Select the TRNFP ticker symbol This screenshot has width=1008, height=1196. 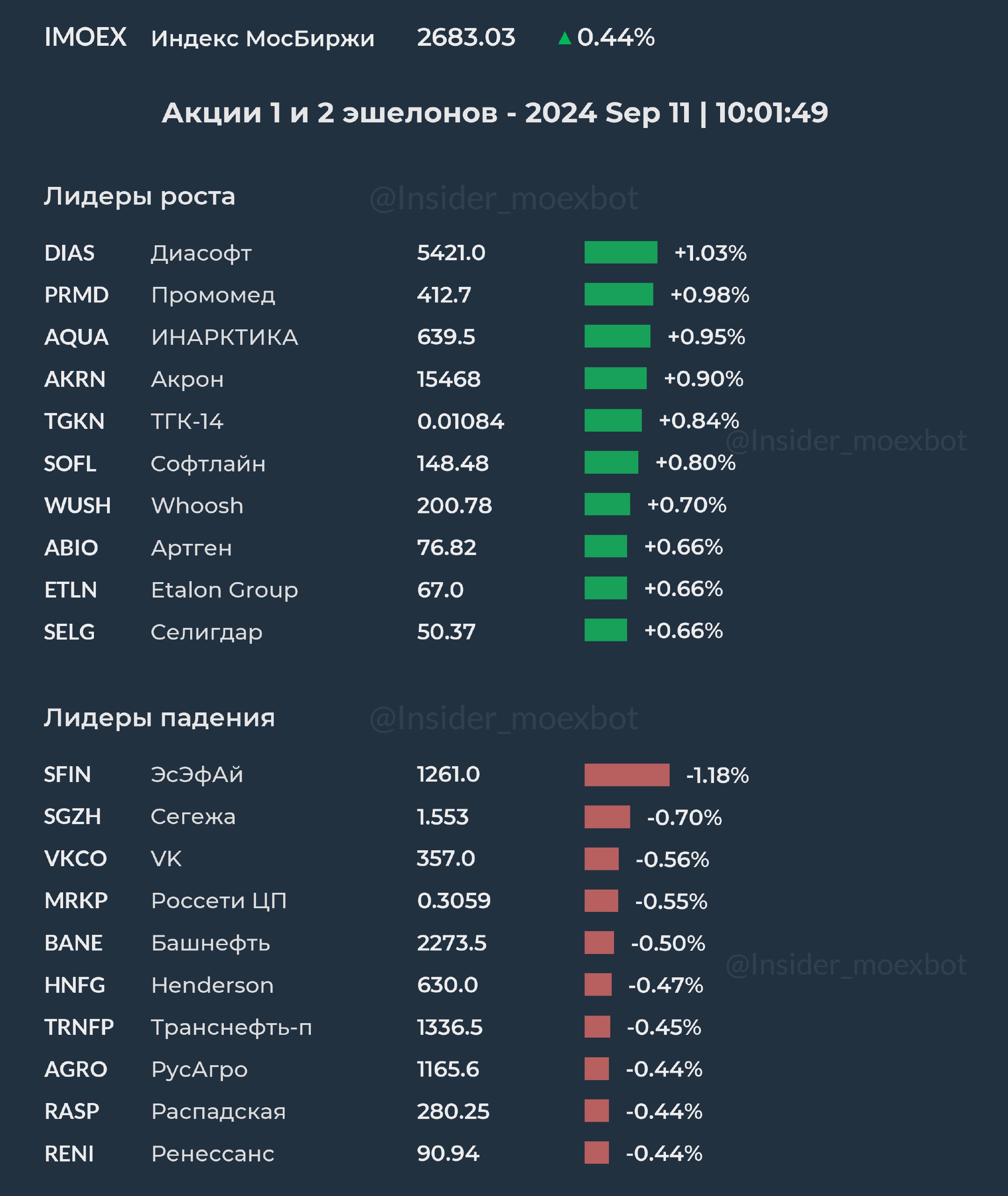pyautogui.click(x=79, y=1027)
